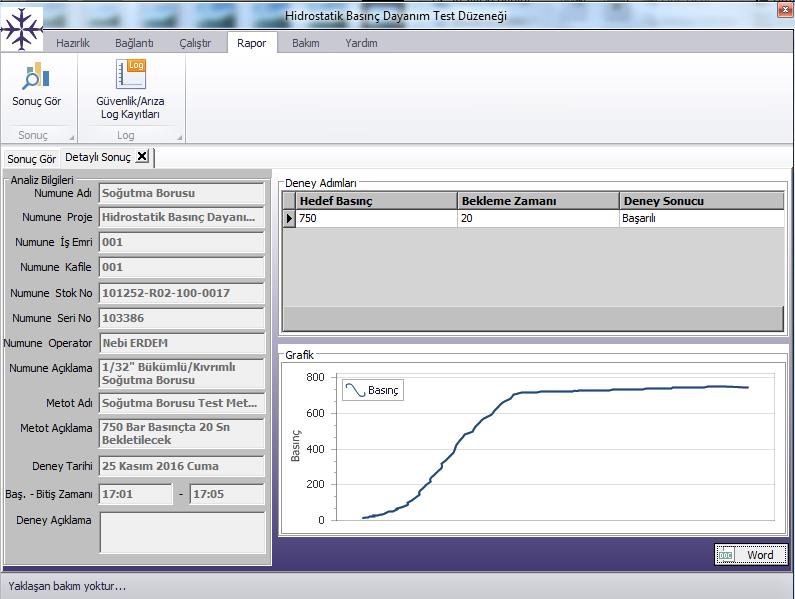795x599 pixels.
Task: Select the 20 Bekleme Zamanı cell
Action: (x=538, y=219)
